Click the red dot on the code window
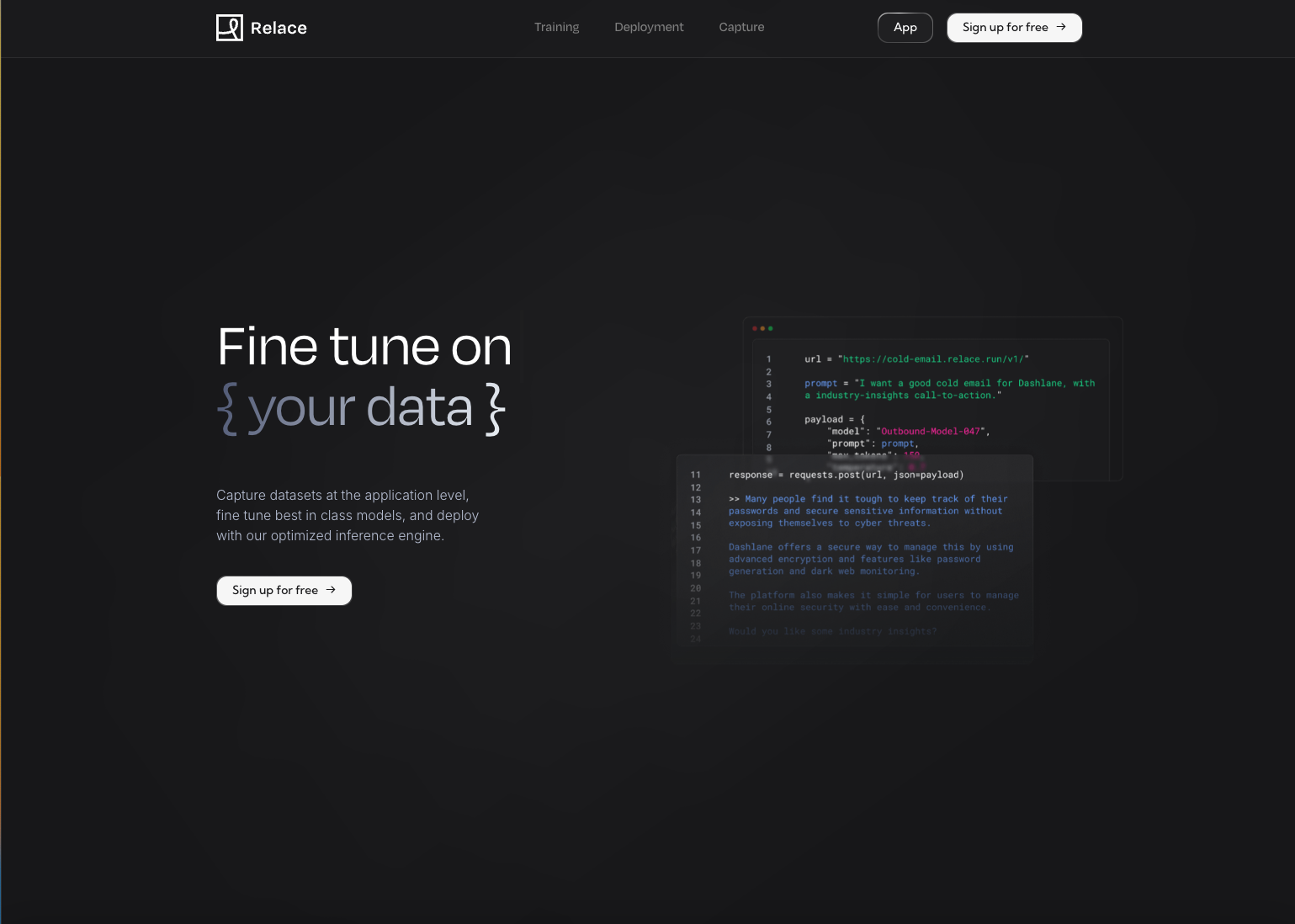1295x924 pixels. [x=756, y=328]
